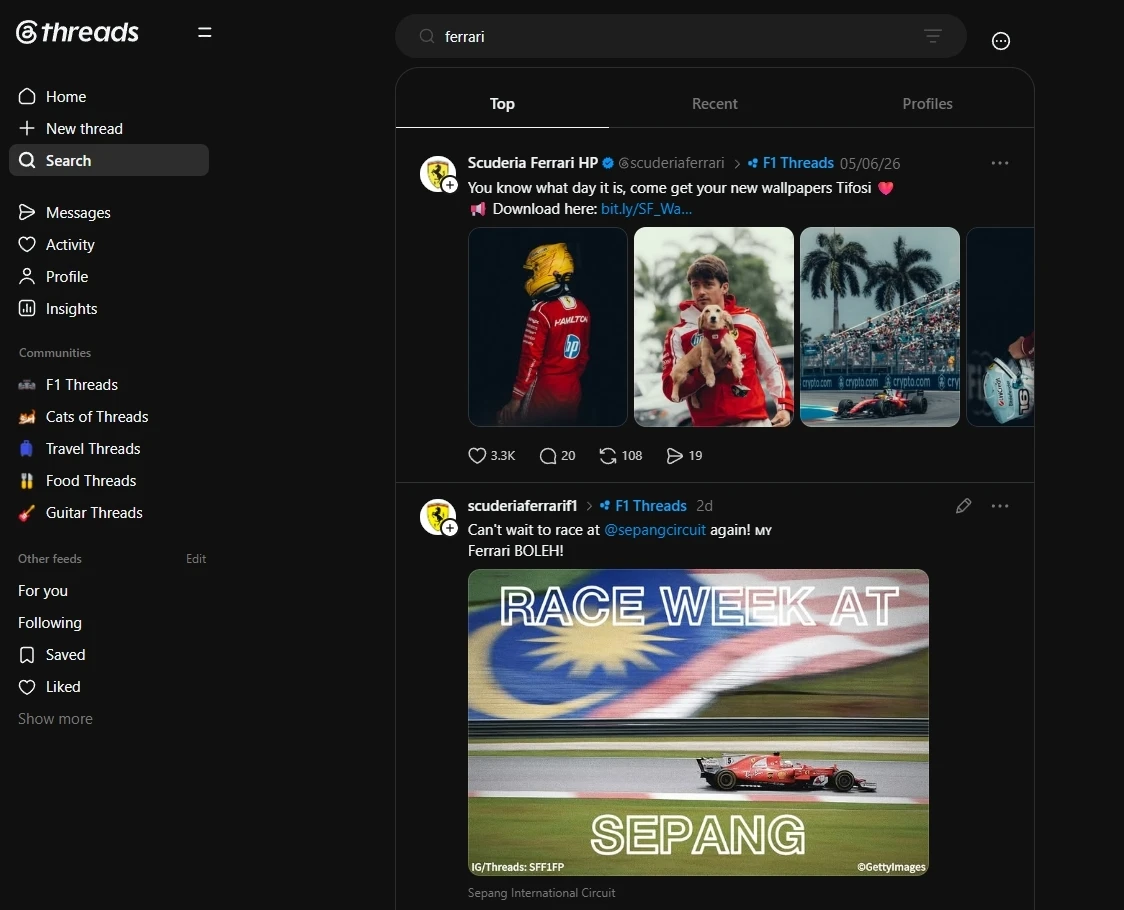Expand Show more feeds
The height and width of the screenshot is (910, 1124).
[x=55, y=719]
